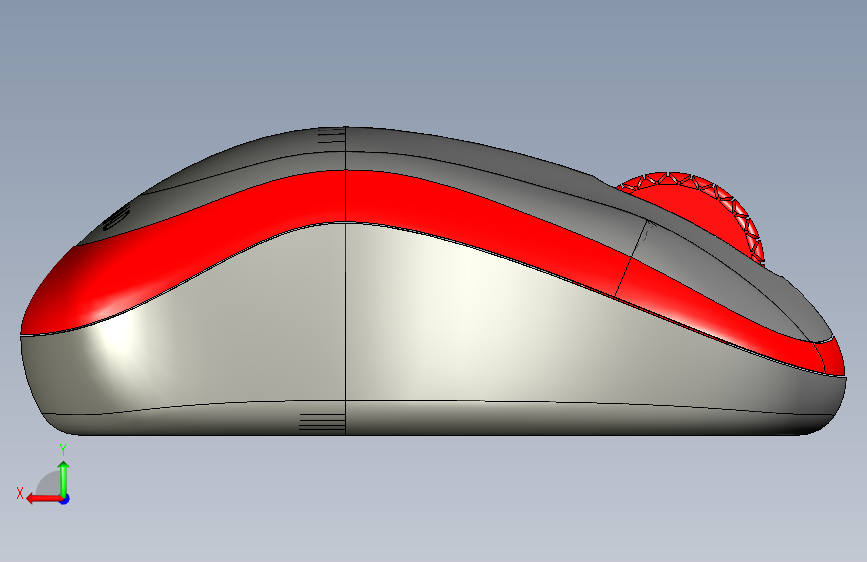The height and width of the screenshot is (562, 867).
Task: Click the 'Y' axis label
Action: click(x=63, y=450)
